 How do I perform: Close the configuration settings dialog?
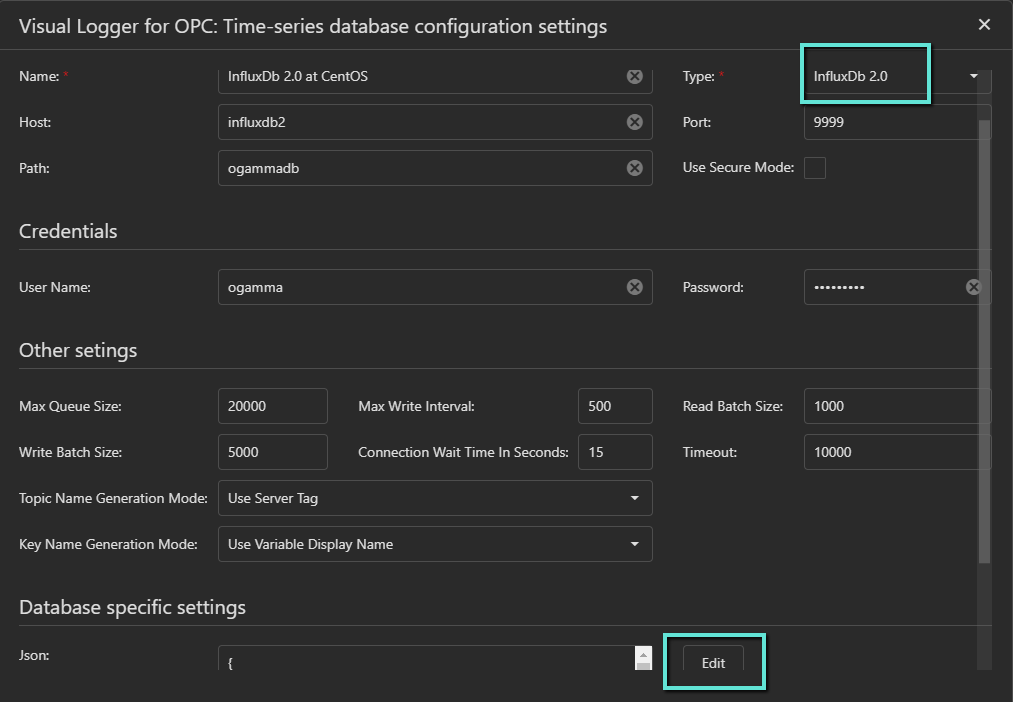[984, 26]
